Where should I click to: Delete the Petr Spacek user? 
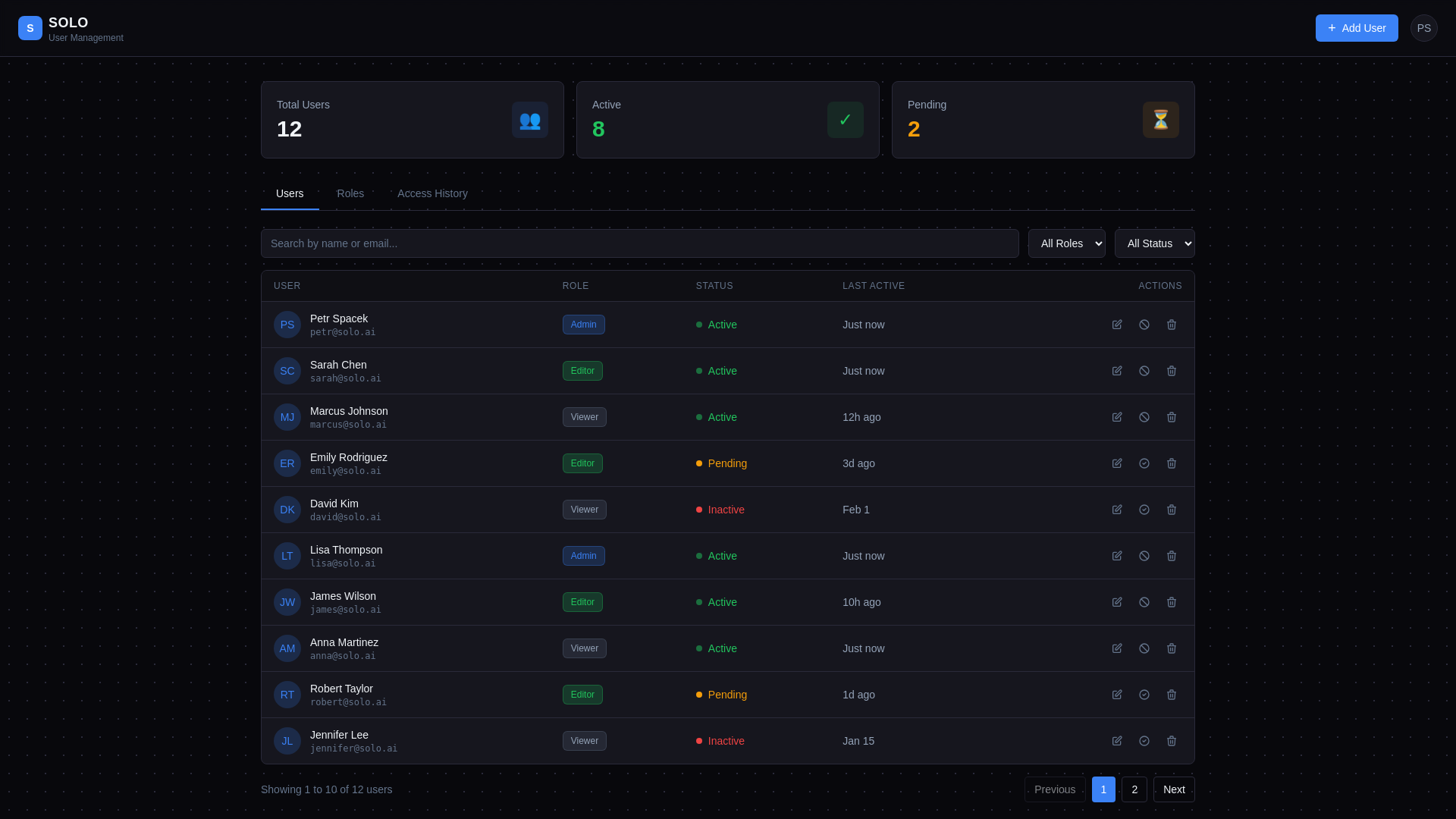coord(1172,325)
